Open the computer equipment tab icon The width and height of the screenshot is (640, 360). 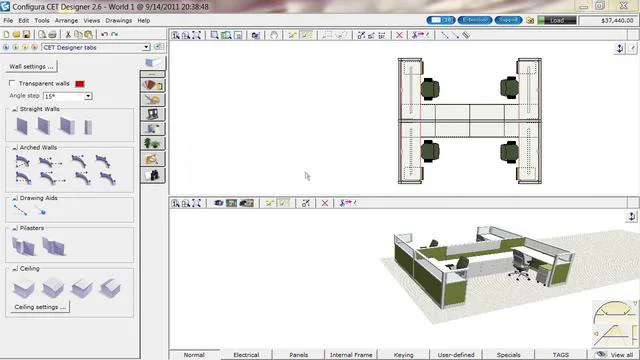153,114
